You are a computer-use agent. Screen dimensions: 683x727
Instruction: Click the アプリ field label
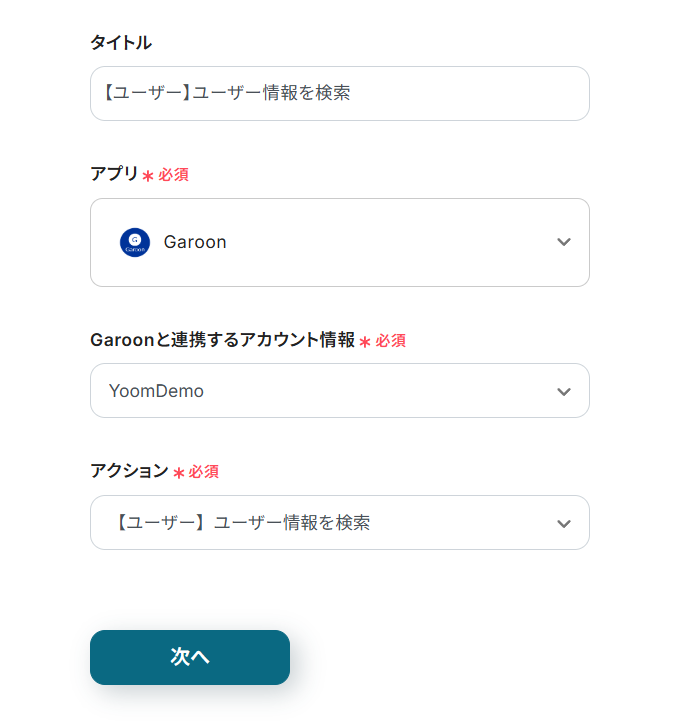pyautogui.click(x=114, y=173)
